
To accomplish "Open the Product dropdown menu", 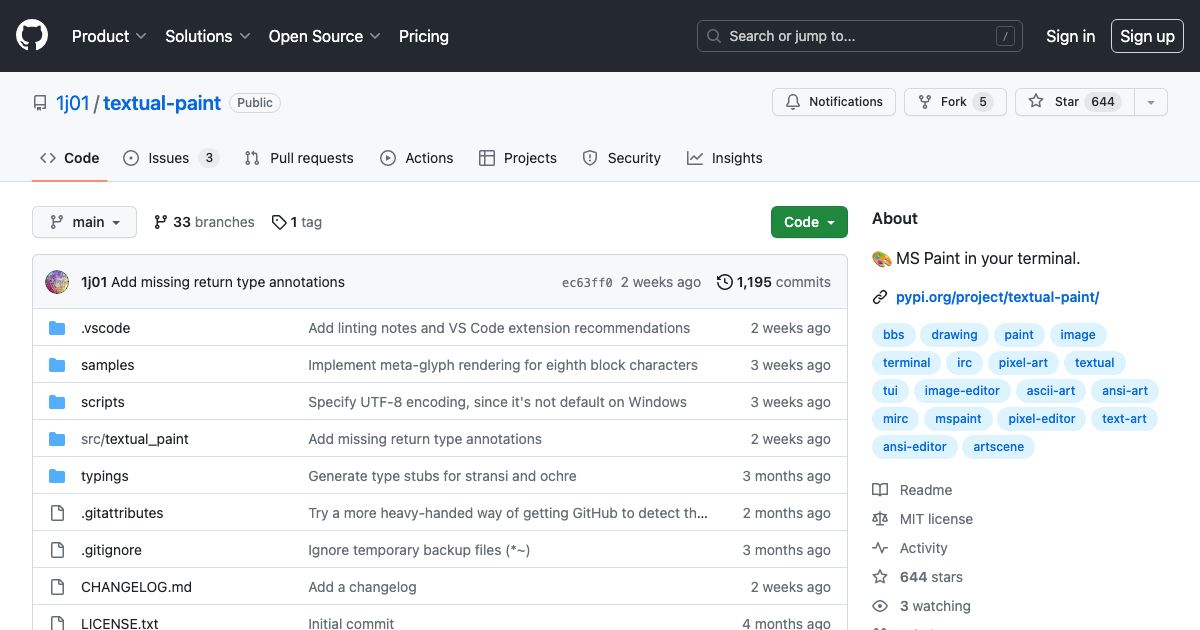I will pyautogui.click(x=108, y=36).
